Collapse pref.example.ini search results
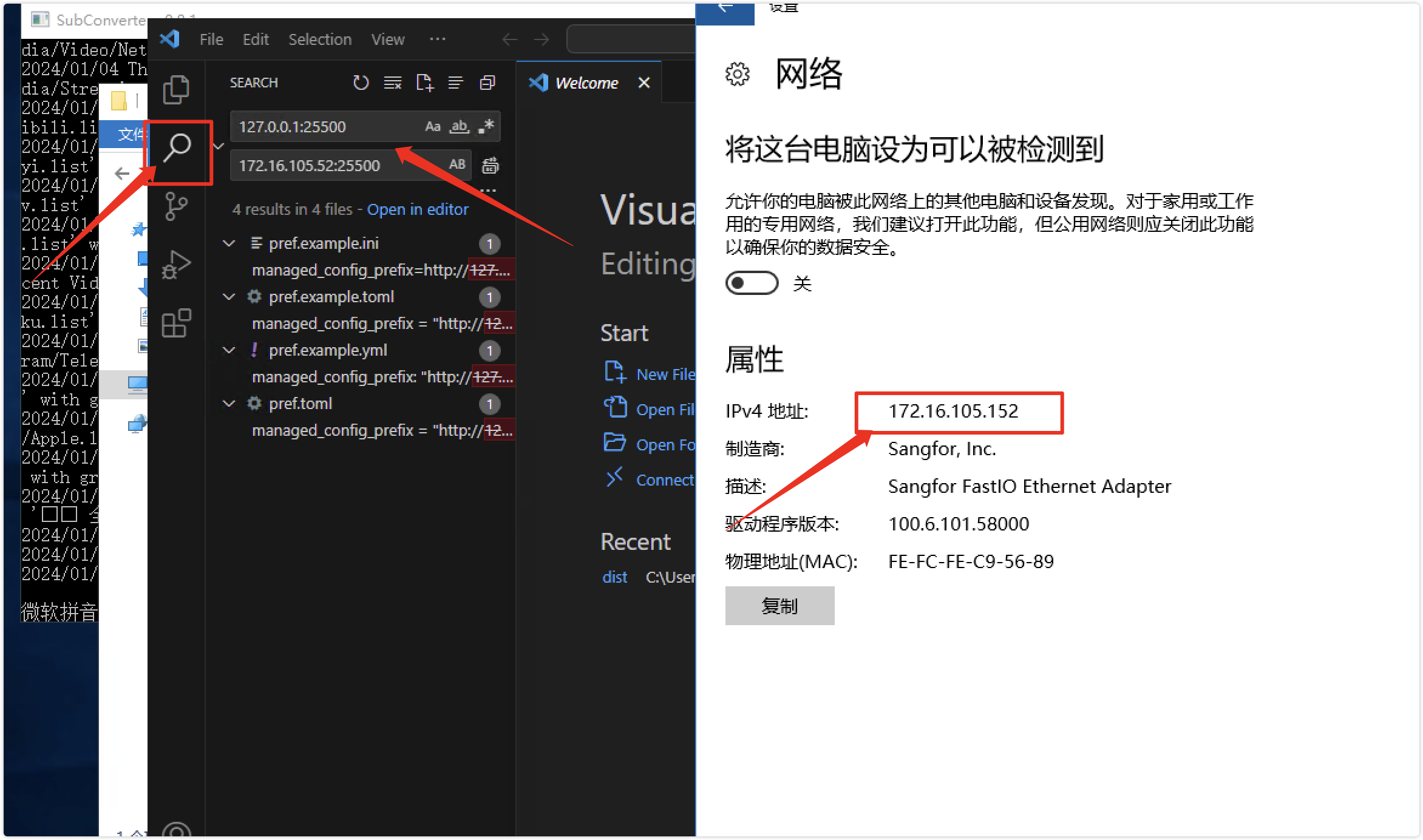 pos(229,243)
